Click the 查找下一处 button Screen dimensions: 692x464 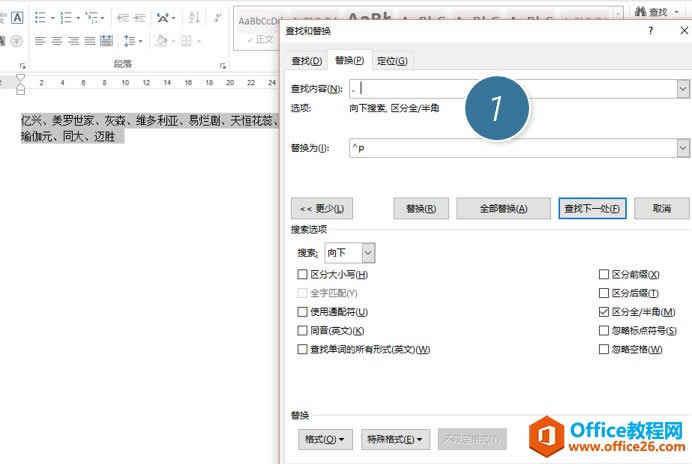(x=592, y=209)
